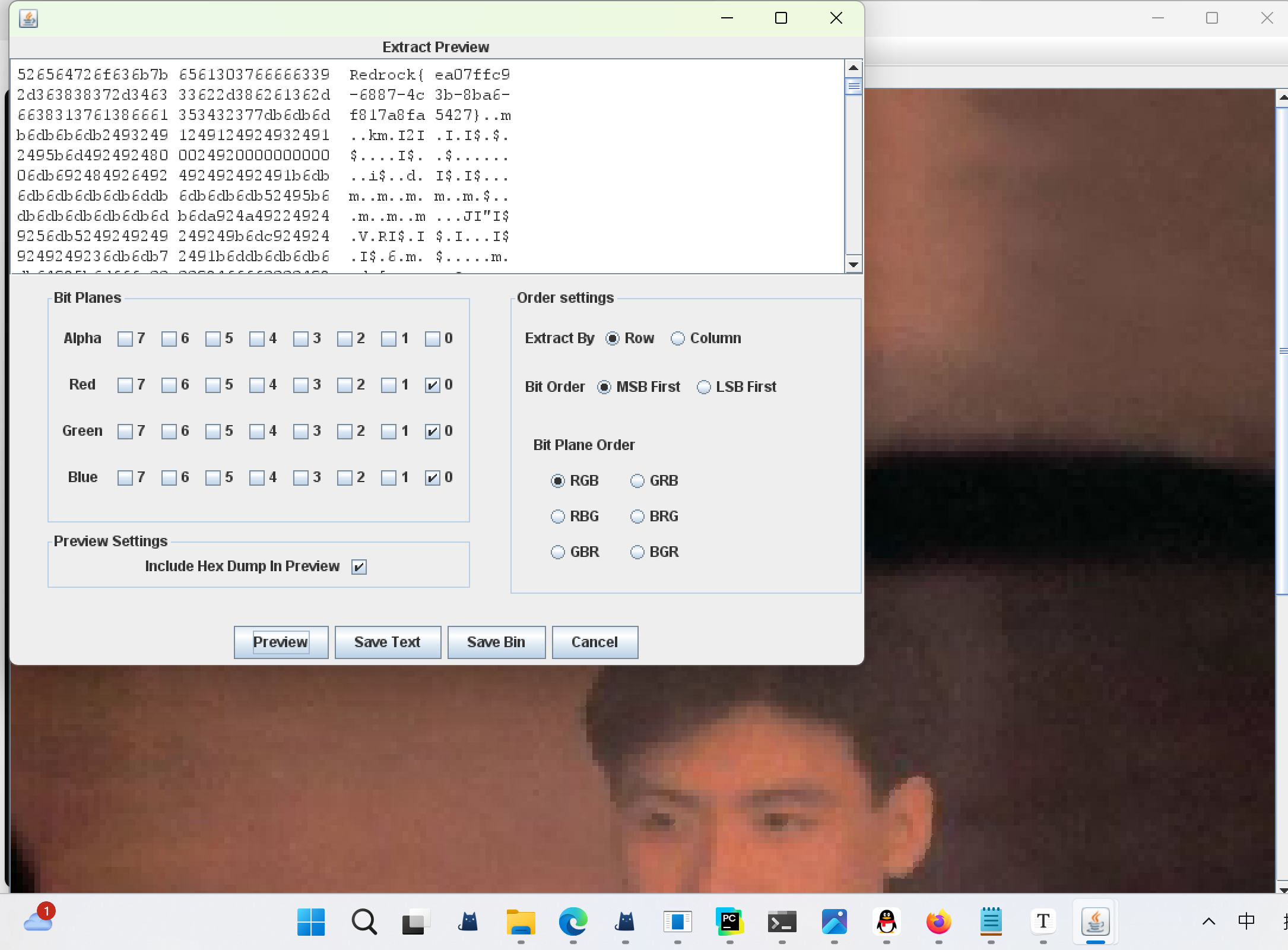The image size is (1288, 950).
Task: Select BGR bit plane order
Action: click(x=637, y=552)
